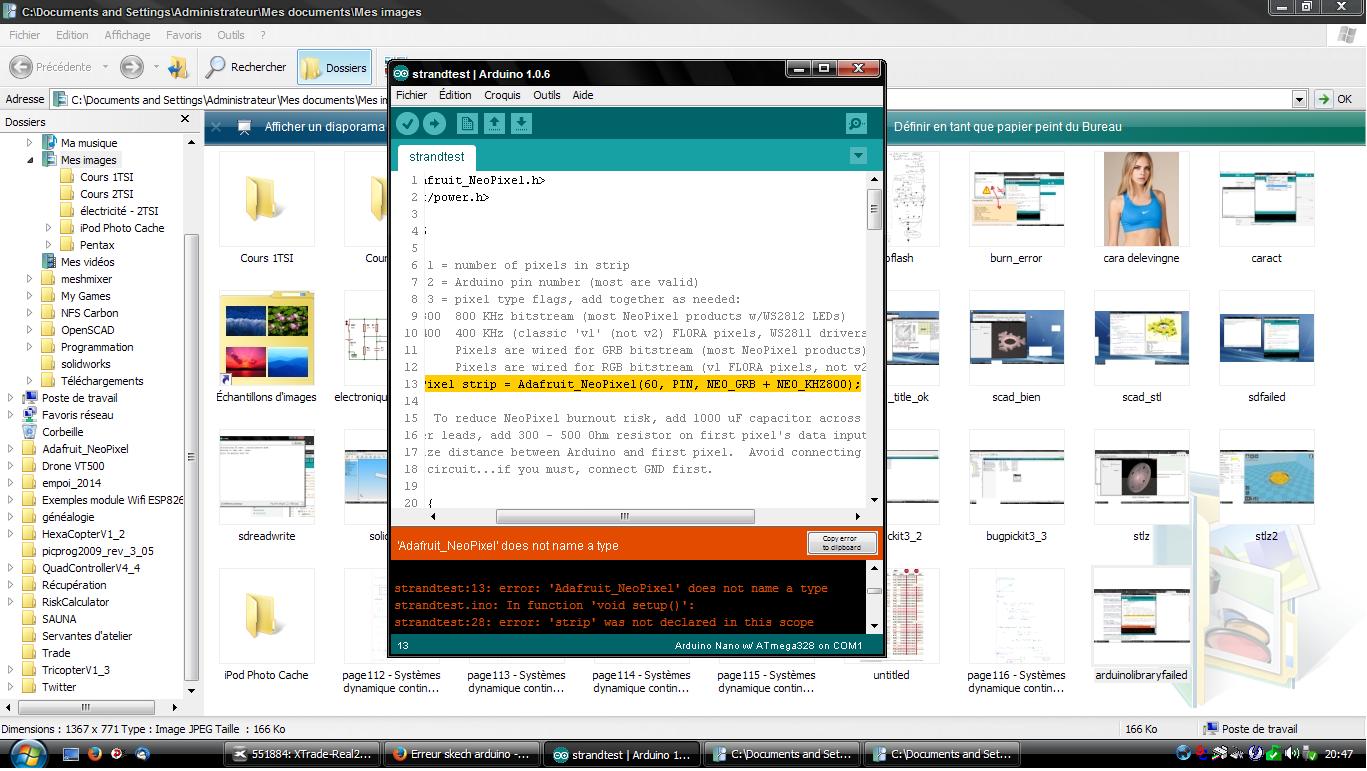Image resolution: width=1367 pixels, height=771 pixels.
Task: Click the Favoris réseau tree icon
Action: coord(29,415)
